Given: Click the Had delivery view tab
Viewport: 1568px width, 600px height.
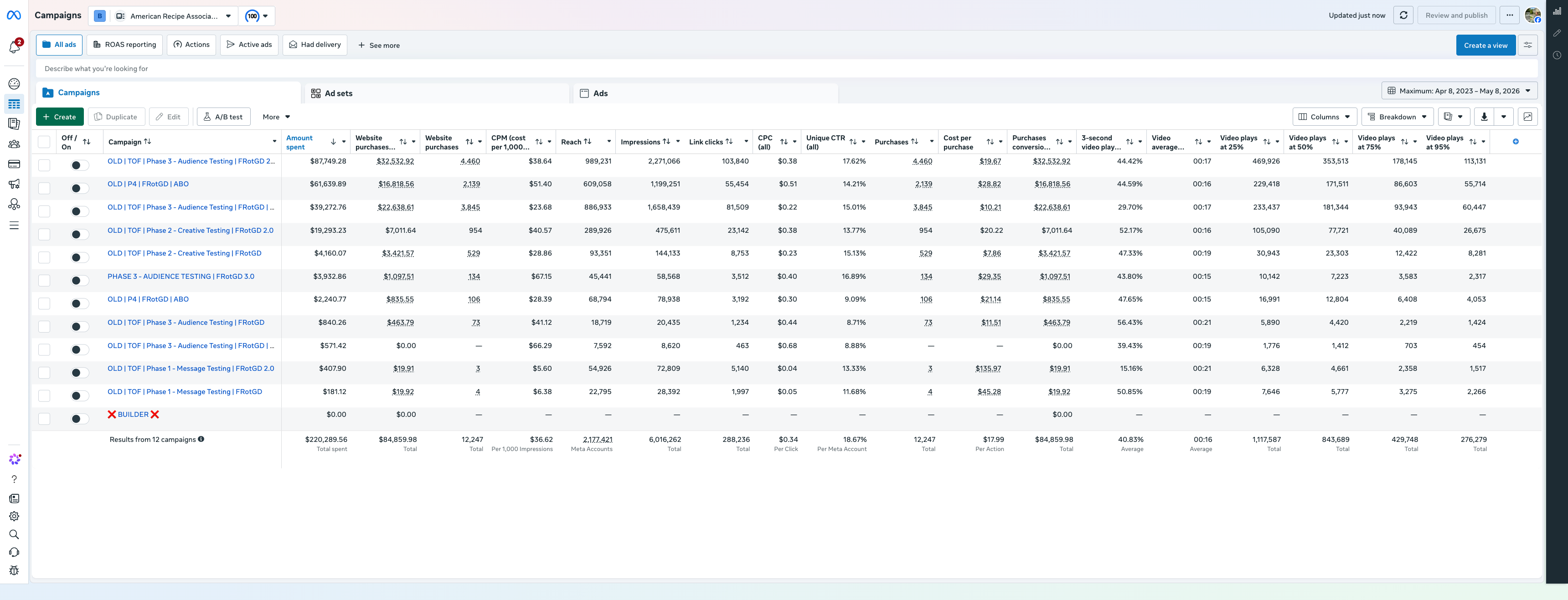Looking at the screenshot, I should 315,45.
